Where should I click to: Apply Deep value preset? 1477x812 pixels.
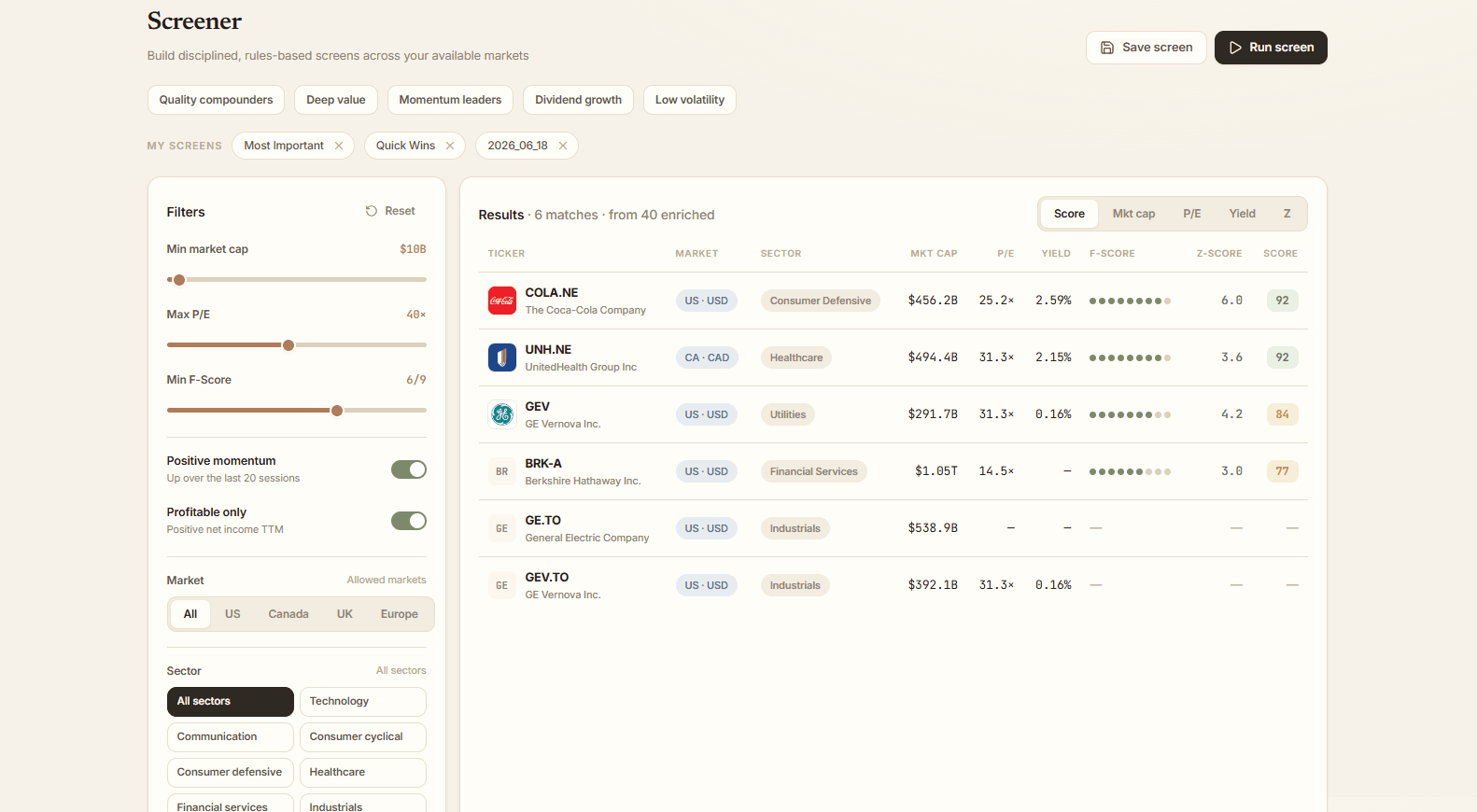pos(336,100)
